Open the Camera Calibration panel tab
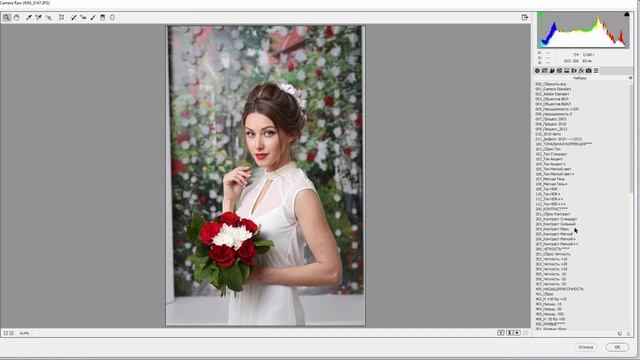Image resolution: width=640 pixels, height=360 pixels. pos(589,71)
